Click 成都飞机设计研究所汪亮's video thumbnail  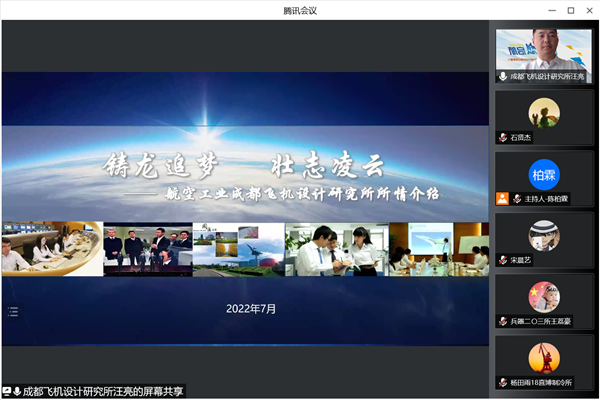tap(544, 48)
